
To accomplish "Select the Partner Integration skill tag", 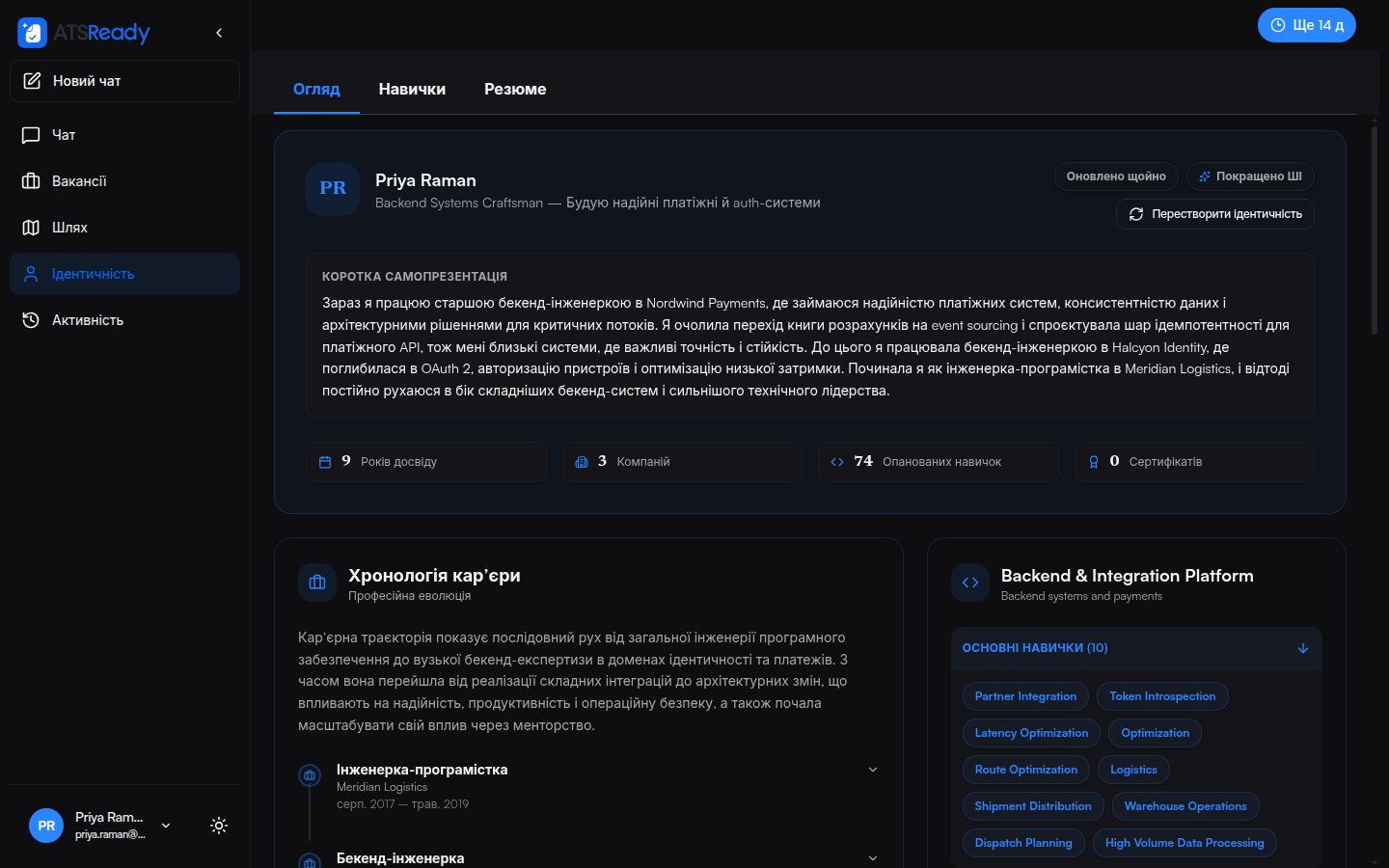I will tap(1025, 696).
